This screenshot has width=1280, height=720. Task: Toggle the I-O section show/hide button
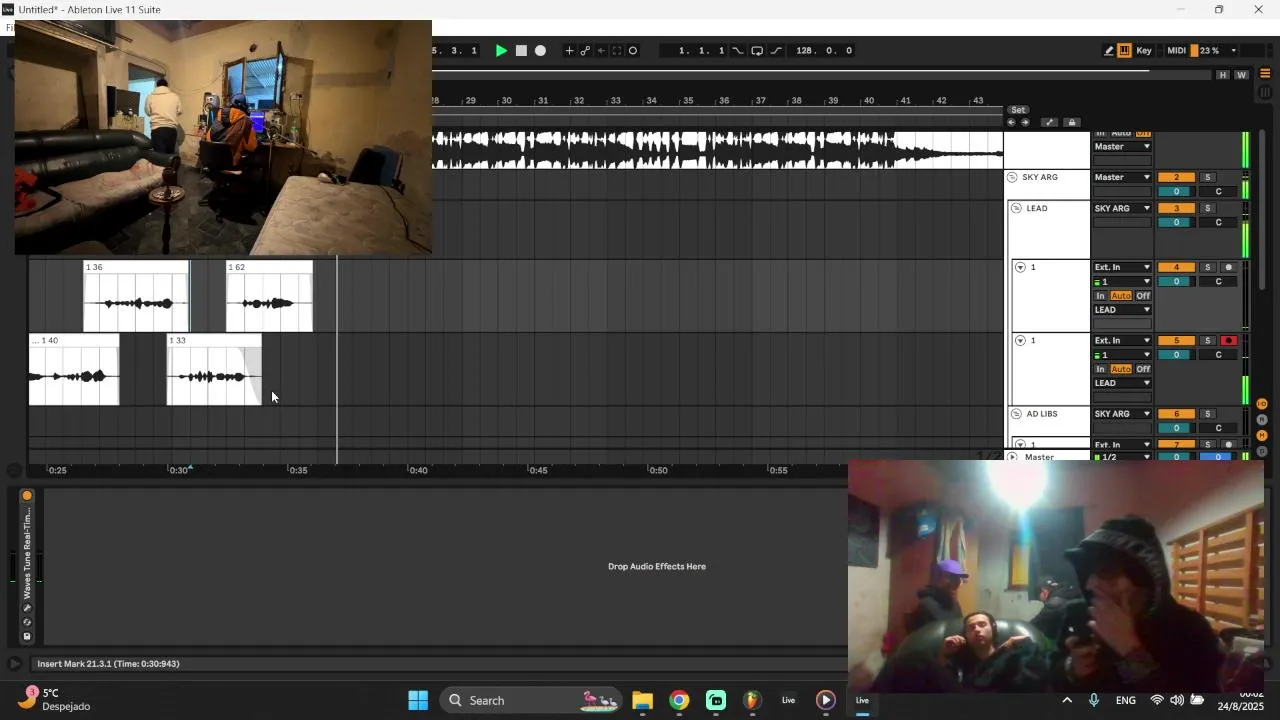1262,404
